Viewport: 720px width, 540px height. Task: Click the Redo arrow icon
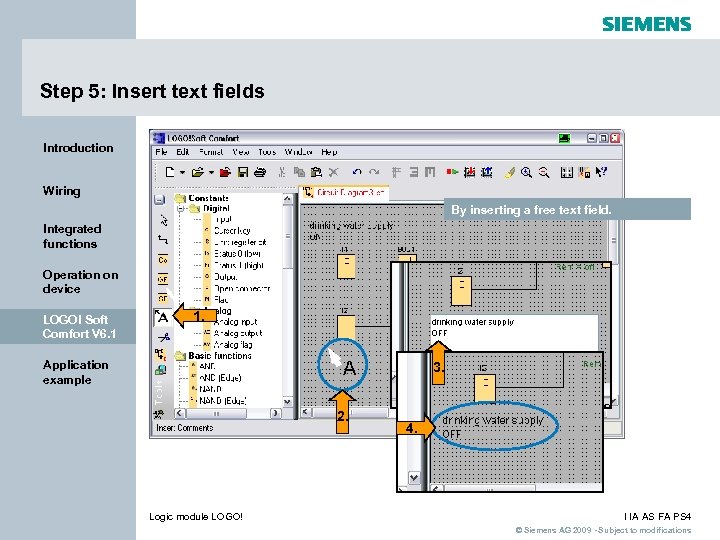[374, 172]
